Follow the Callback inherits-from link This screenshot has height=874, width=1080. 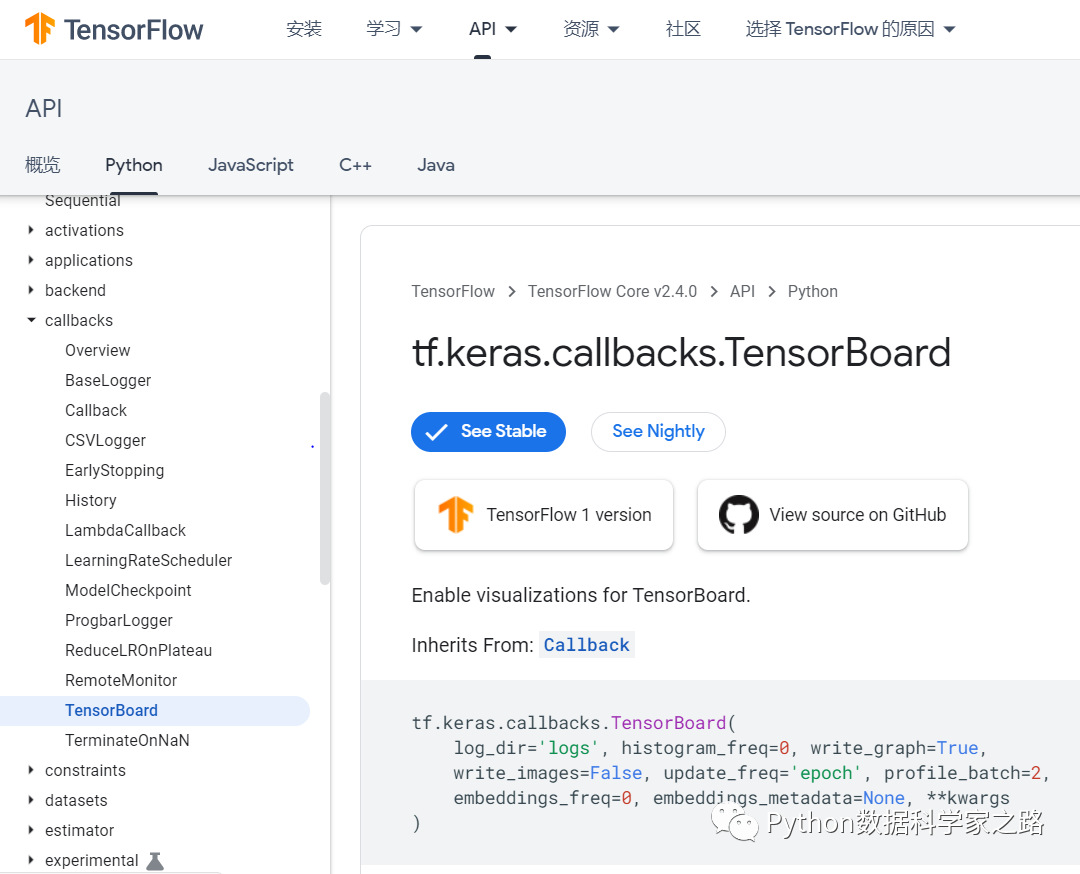(x=587, y=645)
